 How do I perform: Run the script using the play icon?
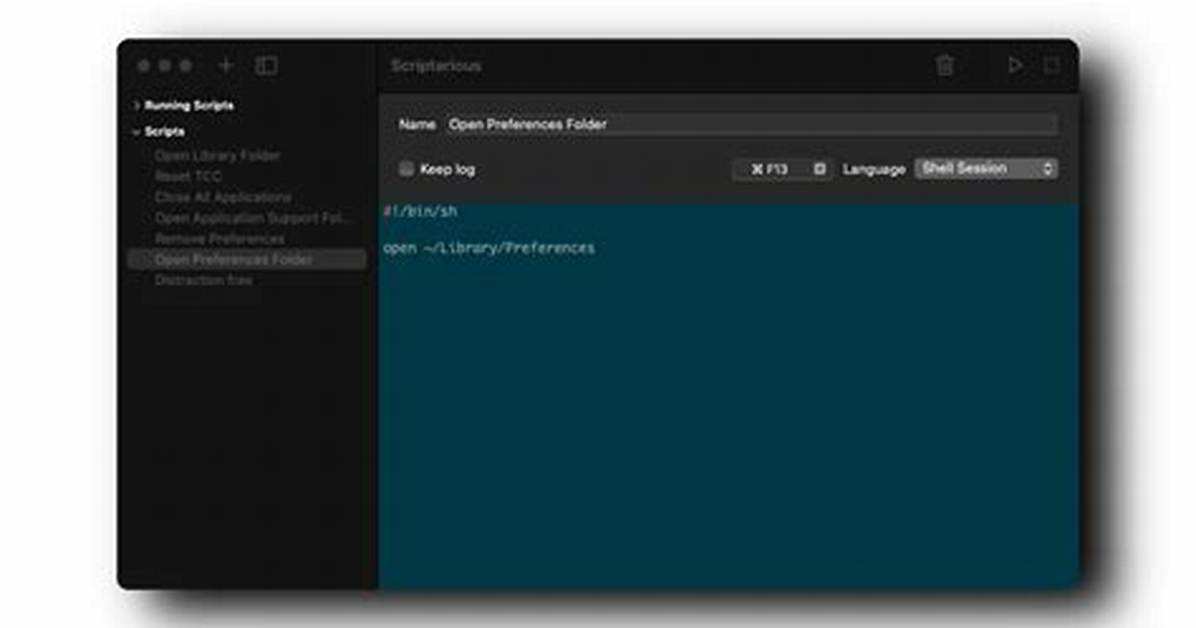pos(1014,66)
